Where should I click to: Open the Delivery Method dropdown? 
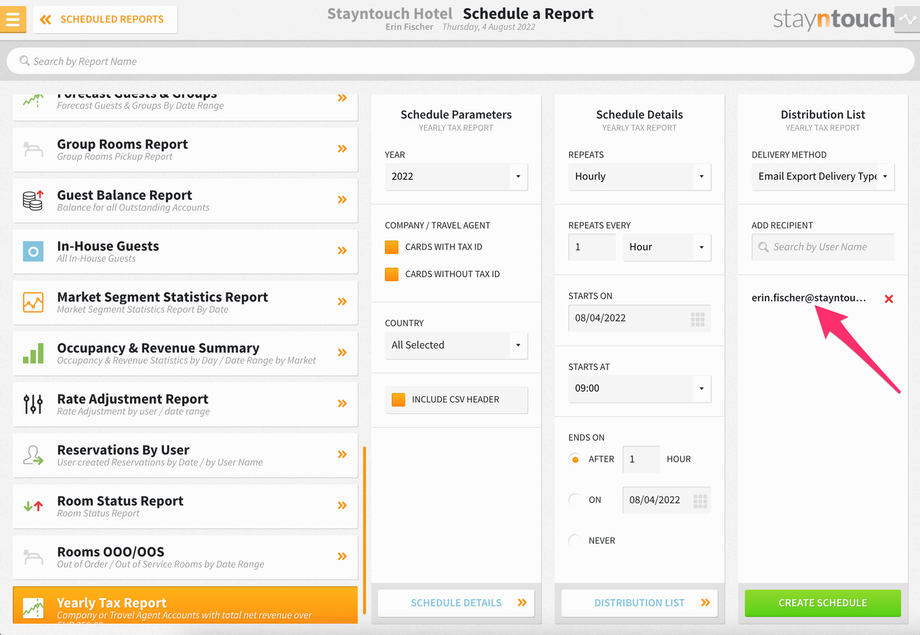click(823, 177)
